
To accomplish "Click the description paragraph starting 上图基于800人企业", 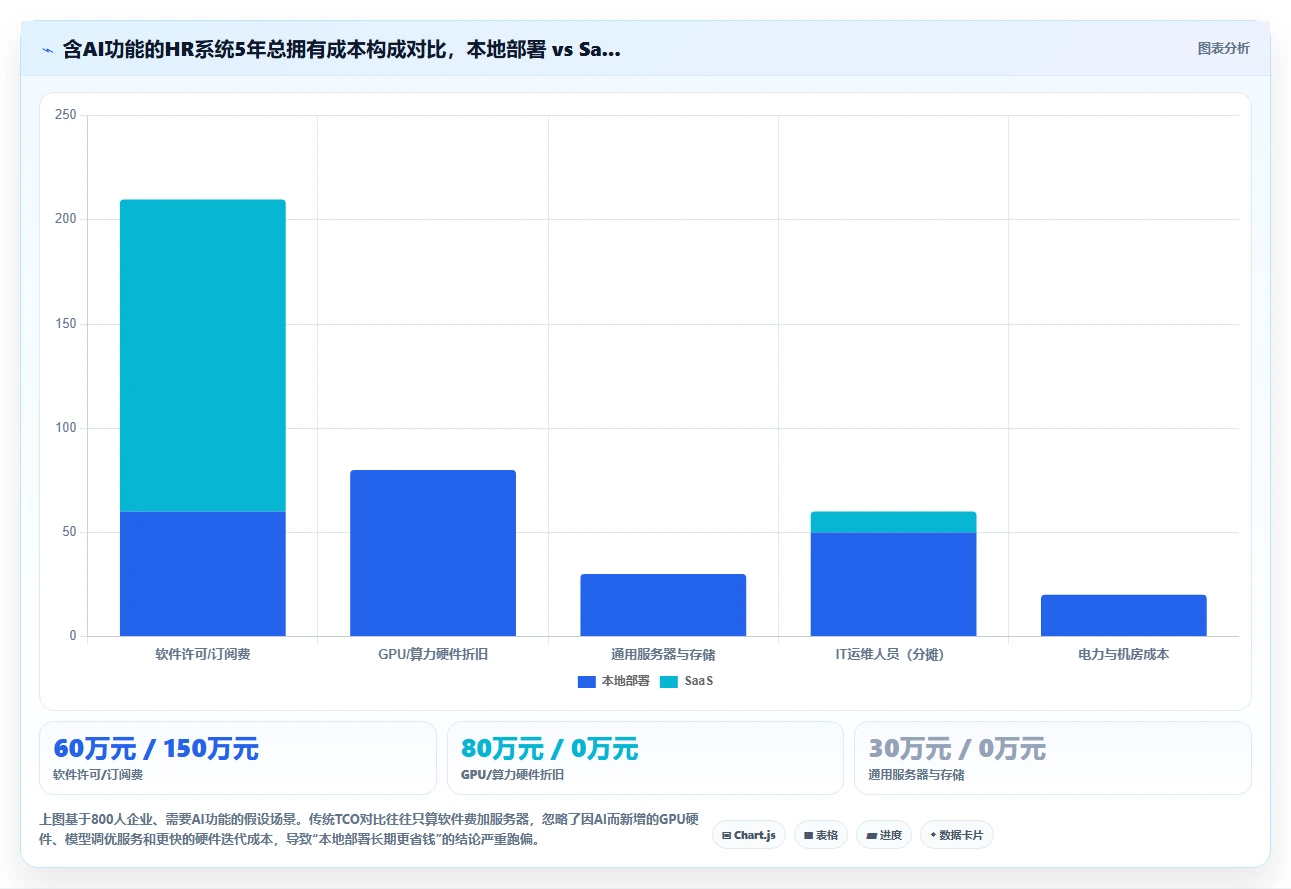I will (x=368, y=830).
